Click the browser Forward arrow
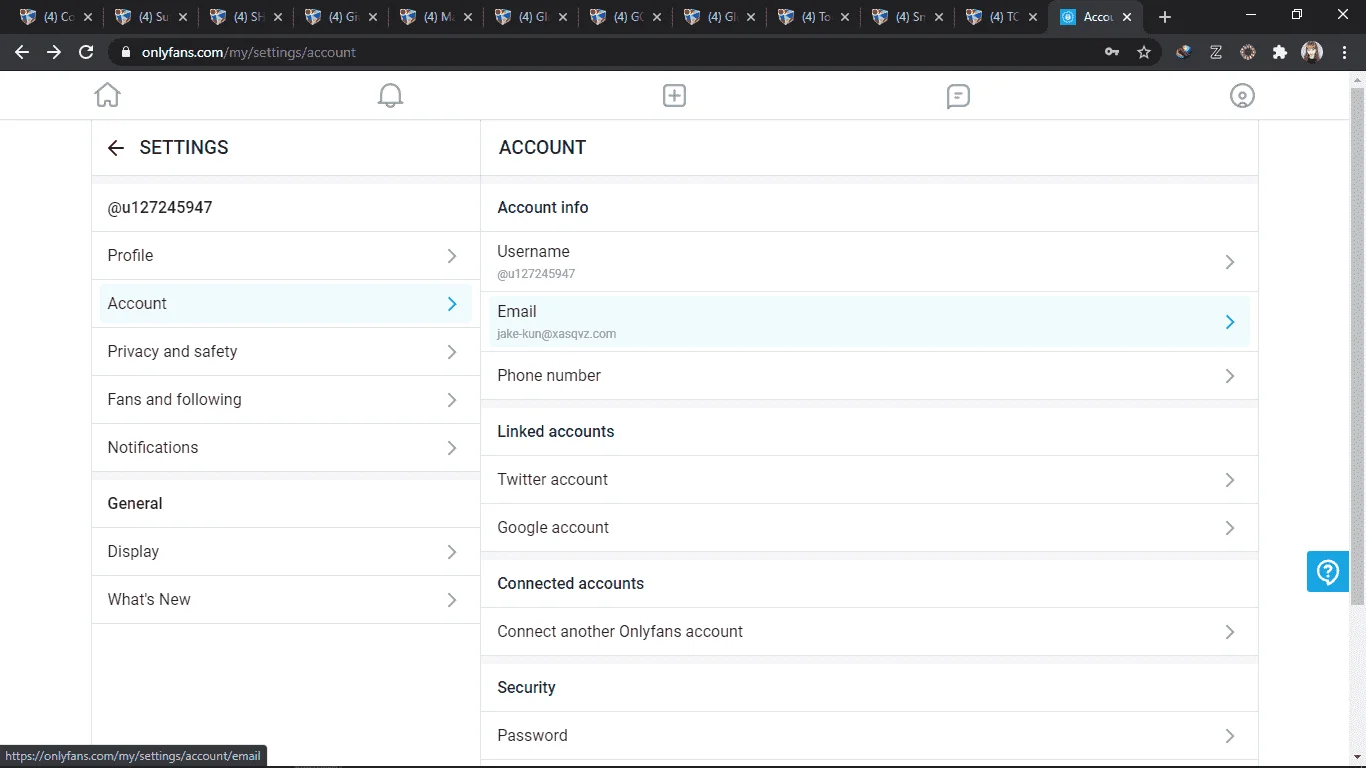 54,52
